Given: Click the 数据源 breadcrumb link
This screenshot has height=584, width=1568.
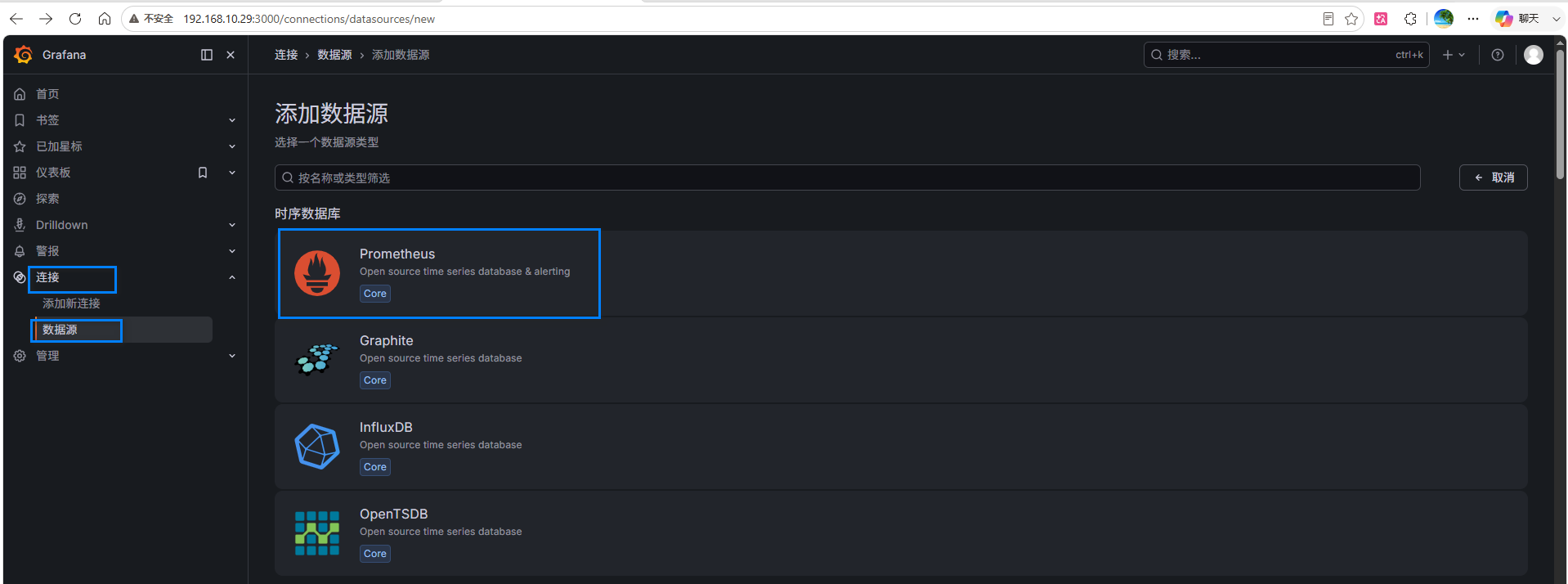Looking at the screenshot, I should click(334, 55).
